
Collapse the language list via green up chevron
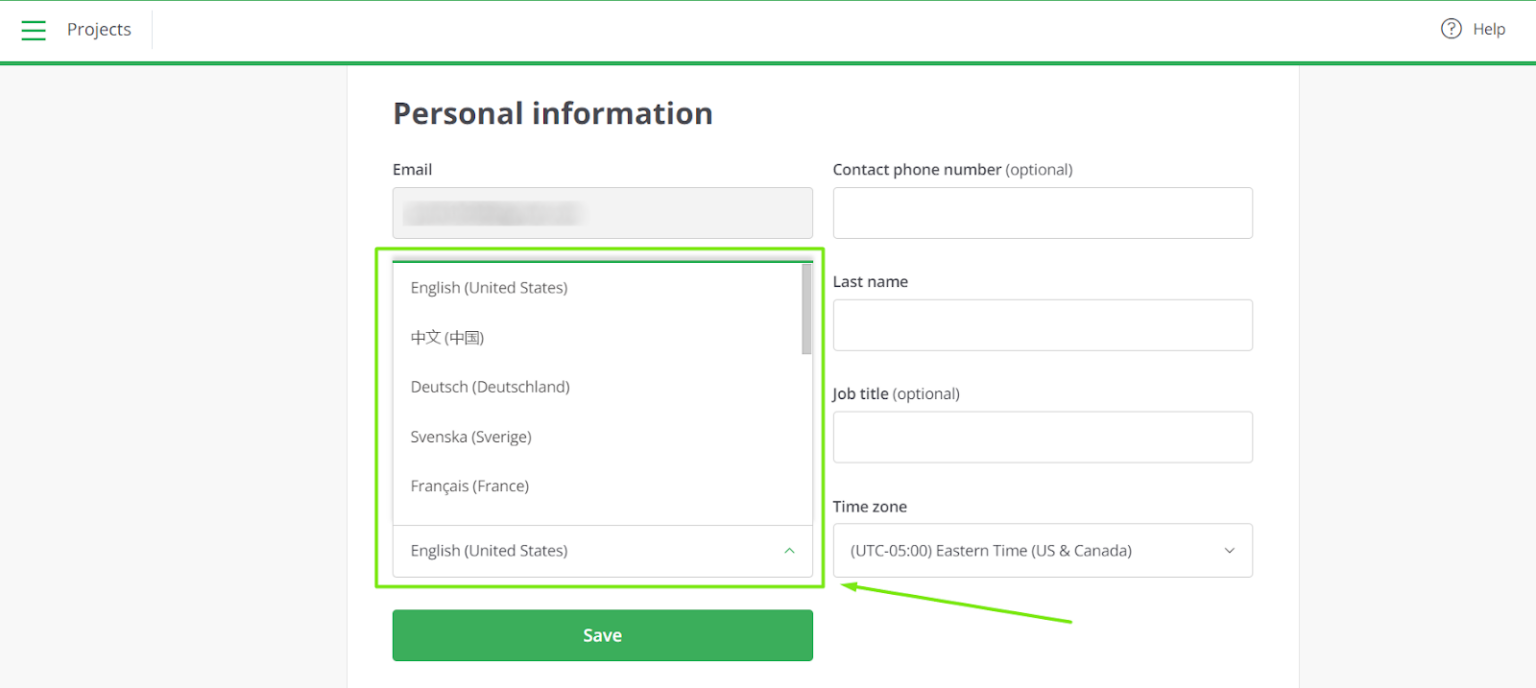tap(789, 550)
